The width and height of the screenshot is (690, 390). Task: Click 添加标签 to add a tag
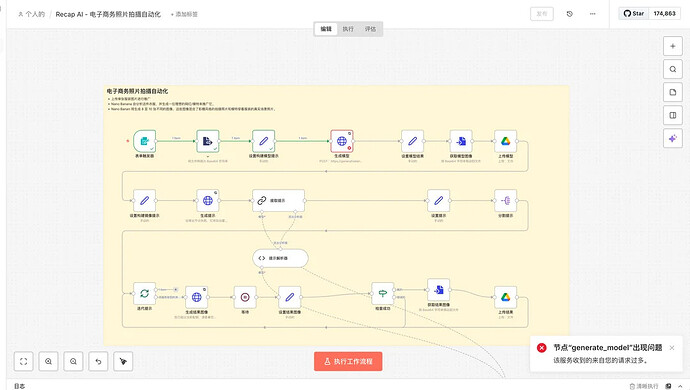click(x=184, y=15)
